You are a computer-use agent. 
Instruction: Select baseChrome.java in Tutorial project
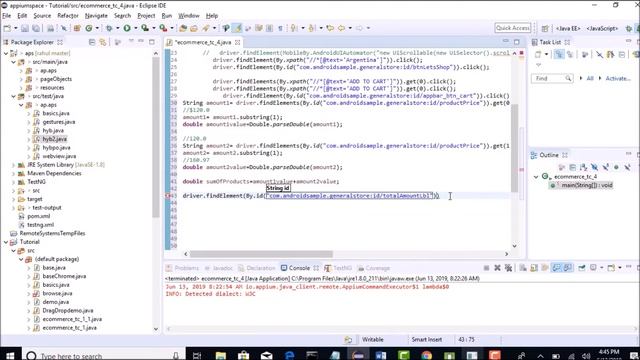pyautogui.click(x=64, y=276)
